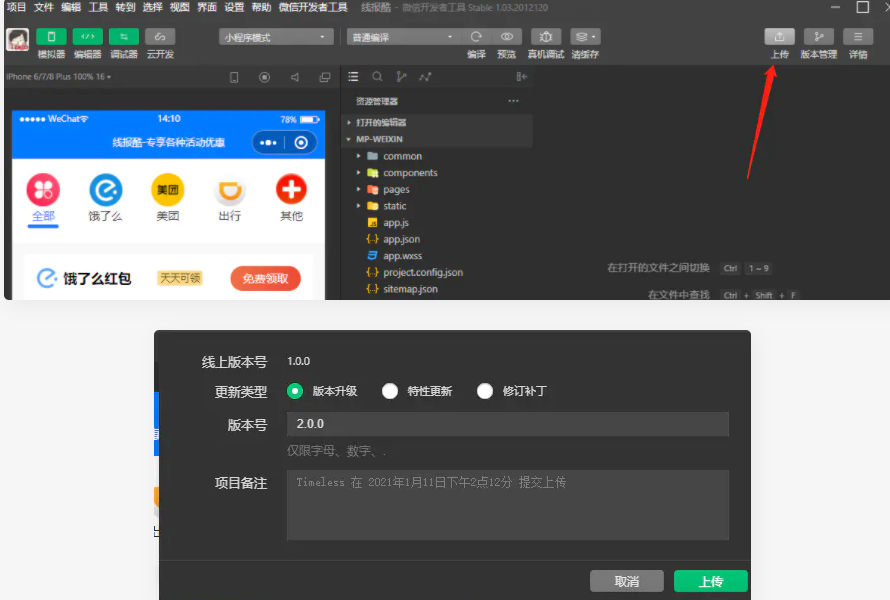Tap mini program menu dots capsule
This screenshot has height=600, width=890.
click(x=268, y=142)
